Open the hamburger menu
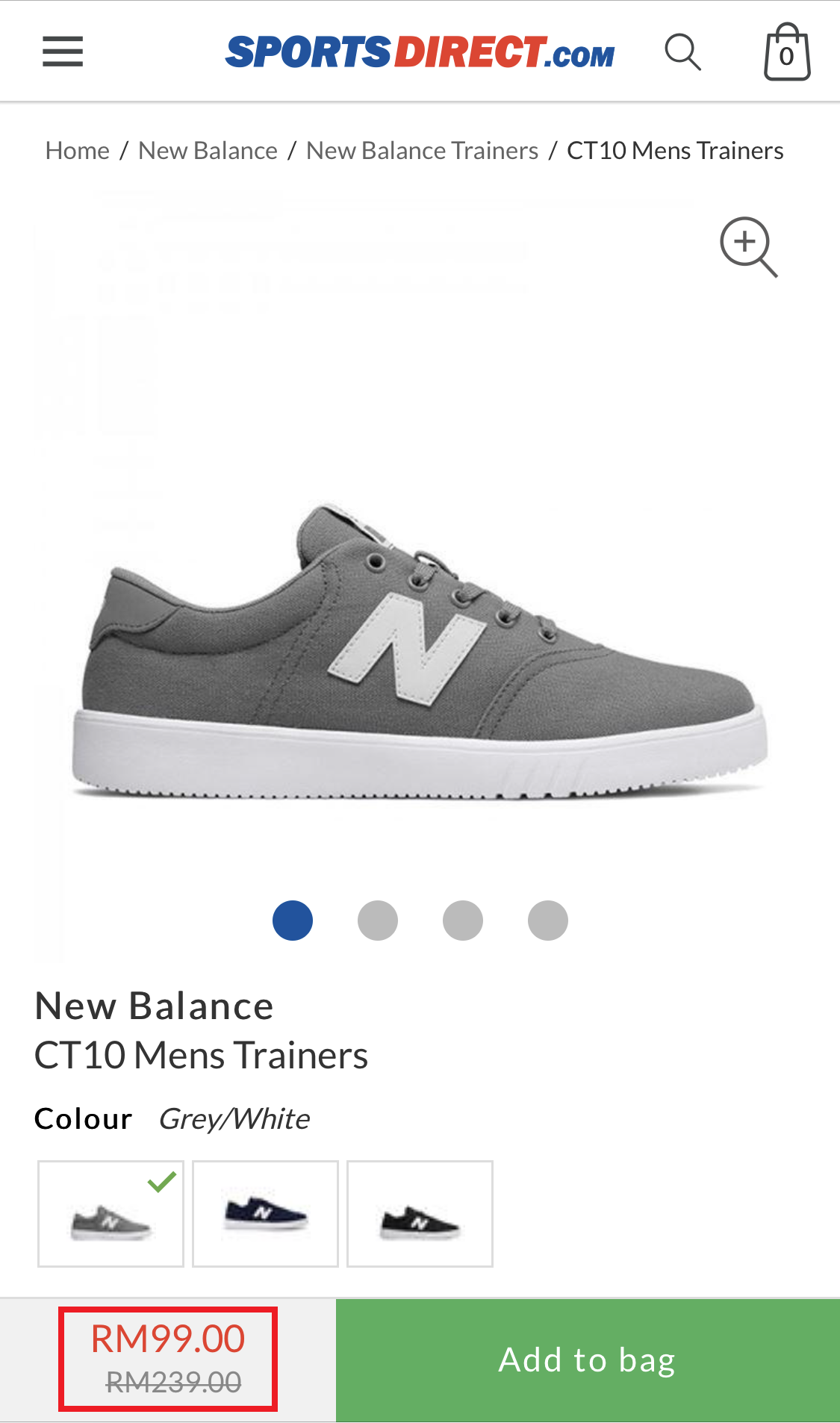 click(63, 52)
